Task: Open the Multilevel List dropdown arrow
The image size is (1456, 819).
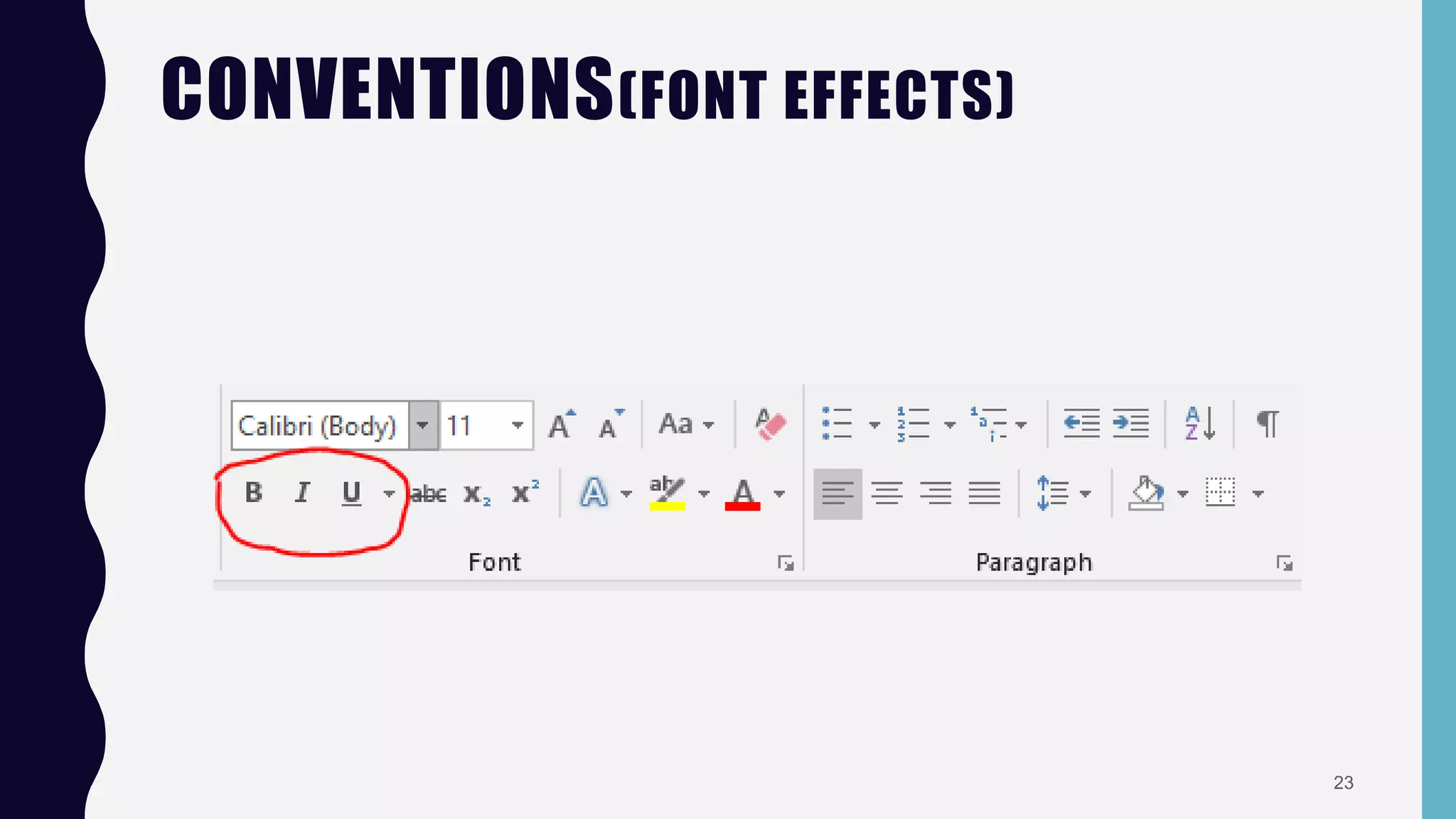Action: 1021,425
